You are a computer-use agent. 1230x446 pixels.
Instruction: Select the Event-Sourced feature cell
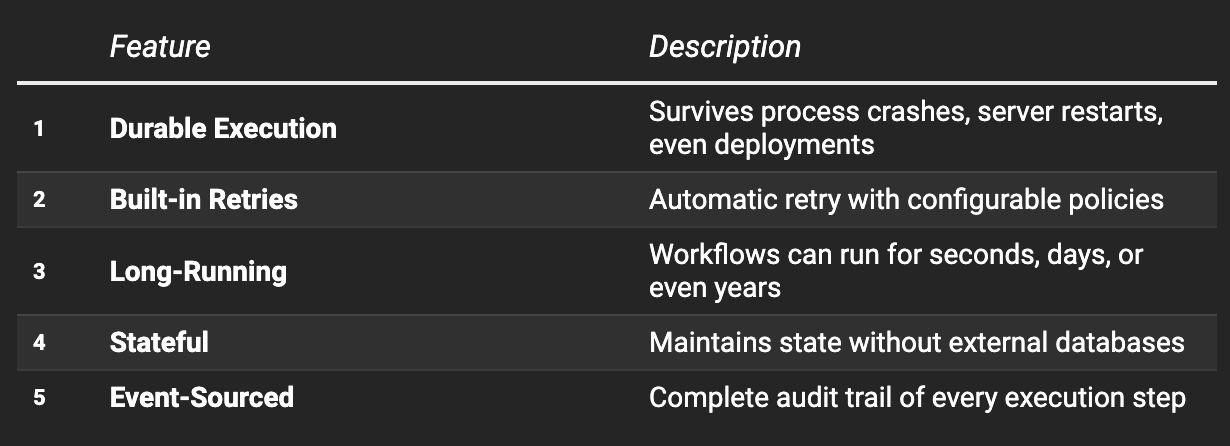[202, 397]
